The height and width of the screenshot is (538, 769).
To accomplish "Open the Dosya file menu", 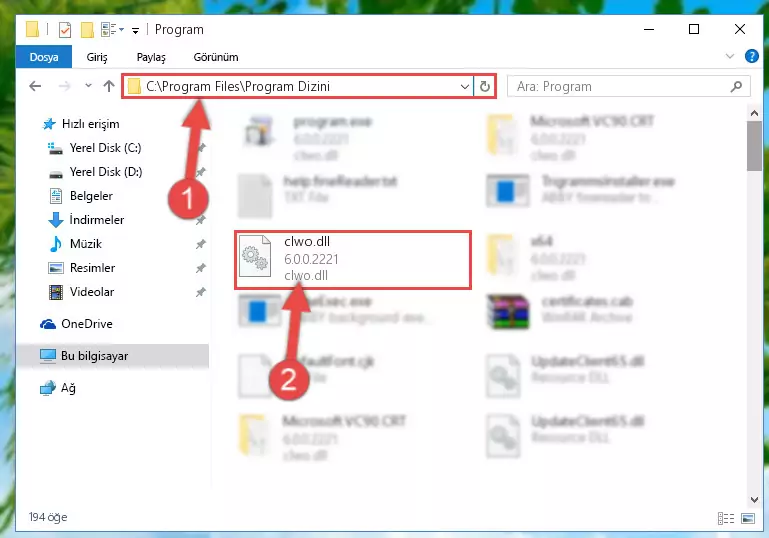I will pyautogui.click(x=44, y=57).
